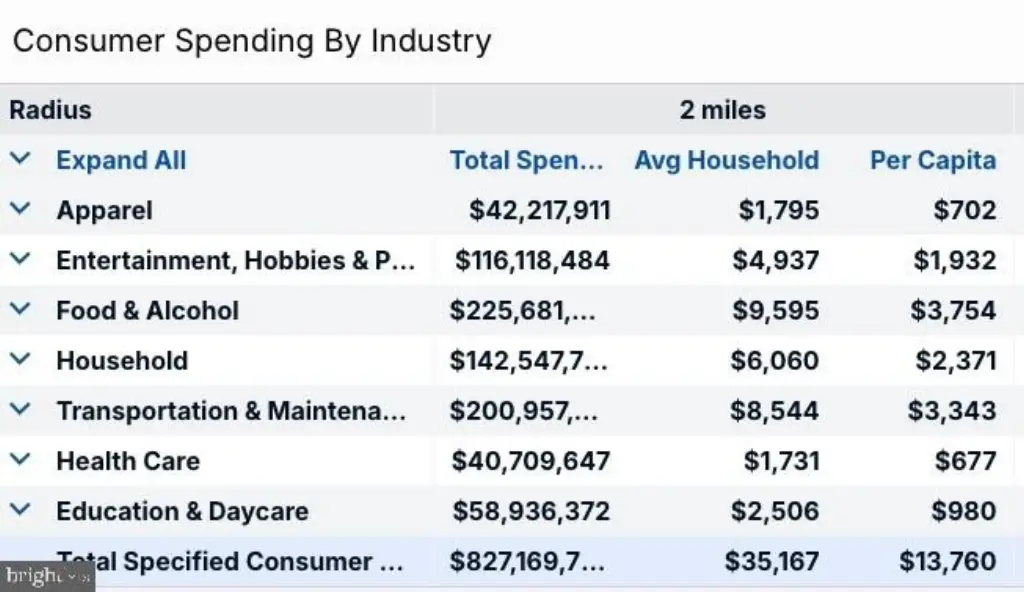1024x592 pixels.
Task: Select the Health Care label
Action: [x=128, y=461]
